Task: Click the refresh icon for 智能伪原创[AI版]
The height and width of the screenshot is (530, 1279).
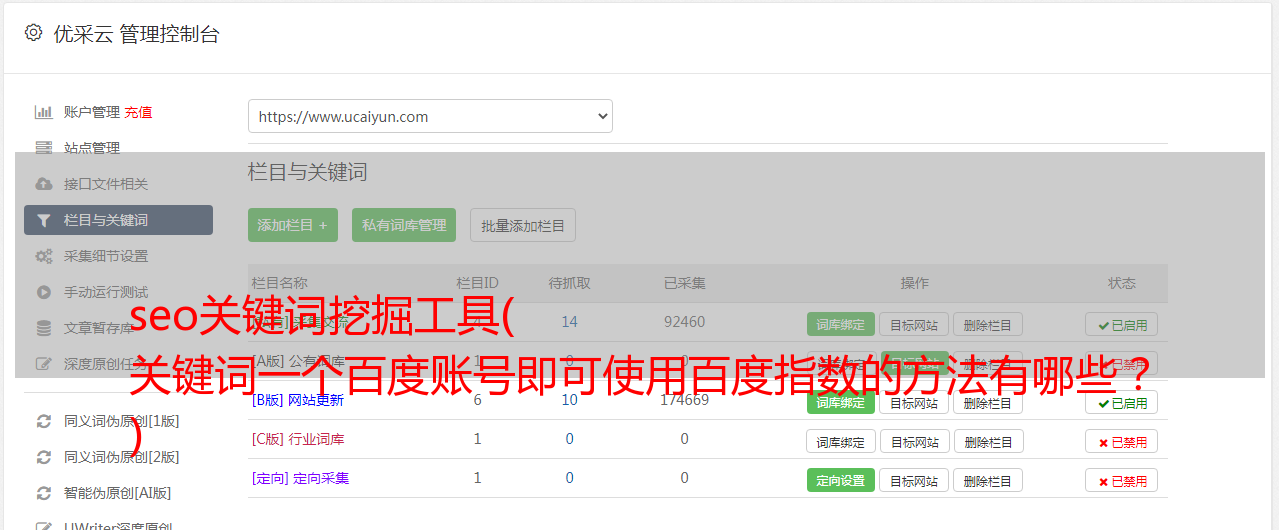Action: 43,493
